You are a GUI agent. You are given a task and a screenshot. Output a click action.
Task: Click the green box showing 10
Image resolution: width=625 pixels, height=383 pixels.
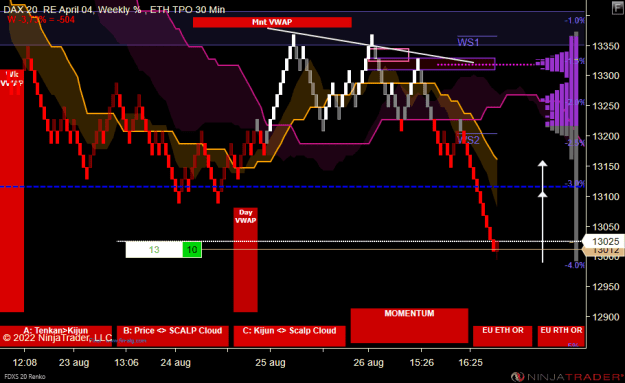192,249
